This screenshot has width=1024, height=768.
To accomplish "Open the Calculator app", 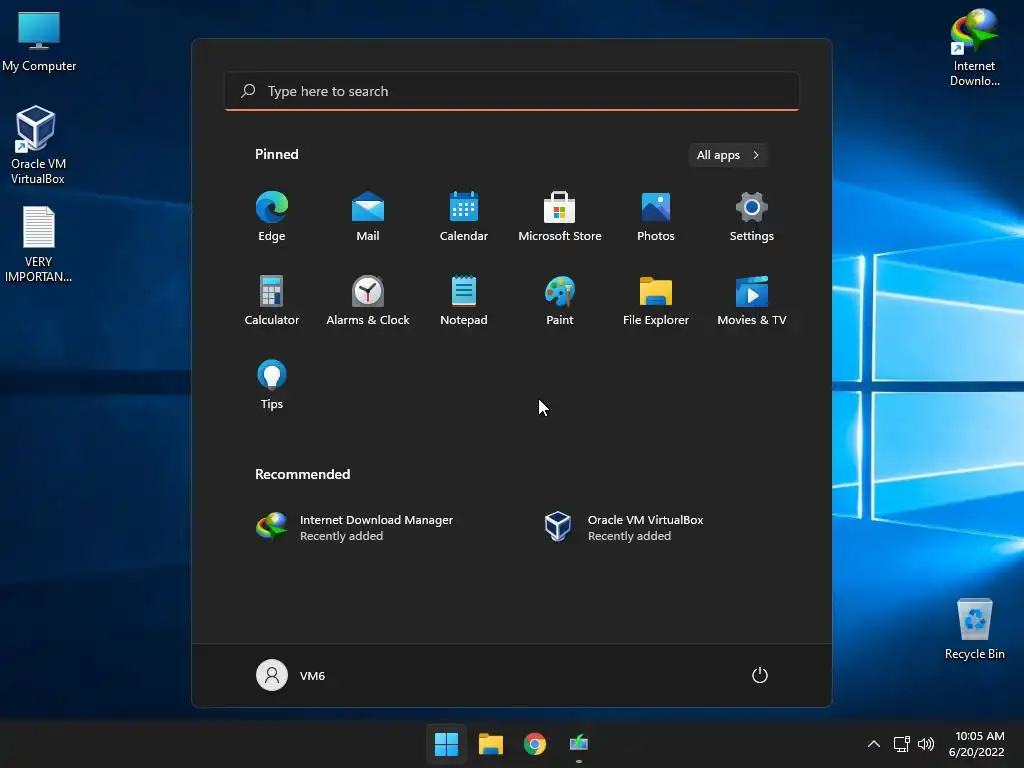I will [272, 300].
